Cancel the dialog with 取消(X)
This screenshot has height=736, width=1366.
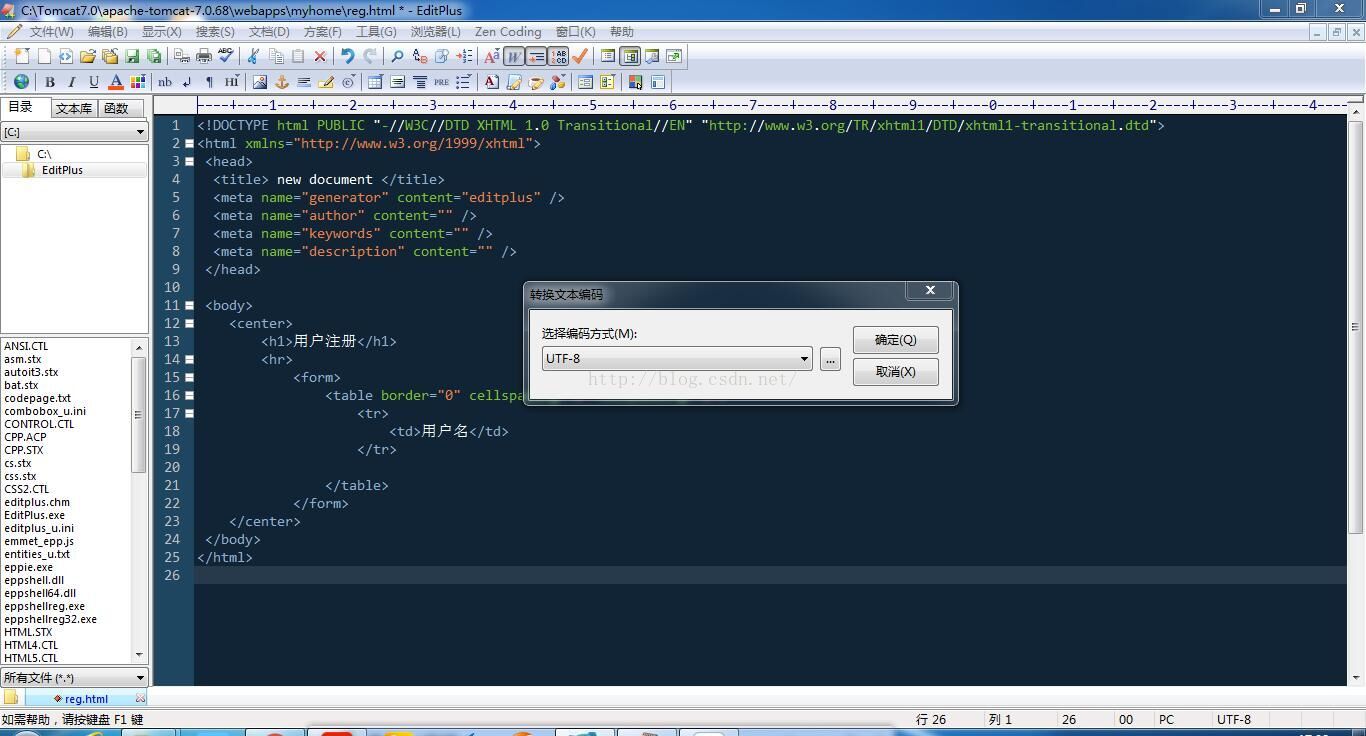(x=895, y=372)
